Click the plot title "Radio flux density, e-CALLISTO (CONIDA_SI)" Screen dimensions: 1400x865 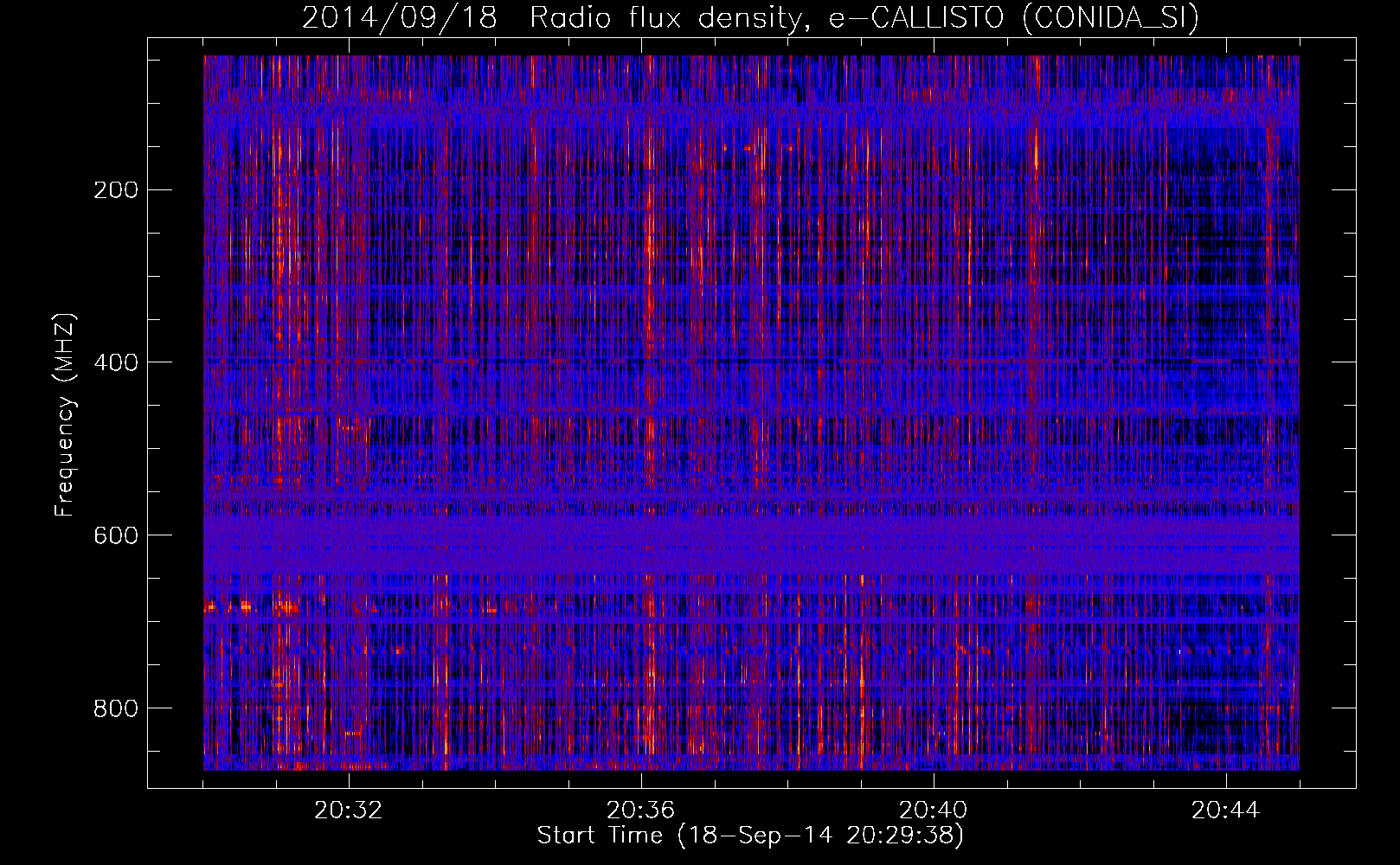click(864, 18)
